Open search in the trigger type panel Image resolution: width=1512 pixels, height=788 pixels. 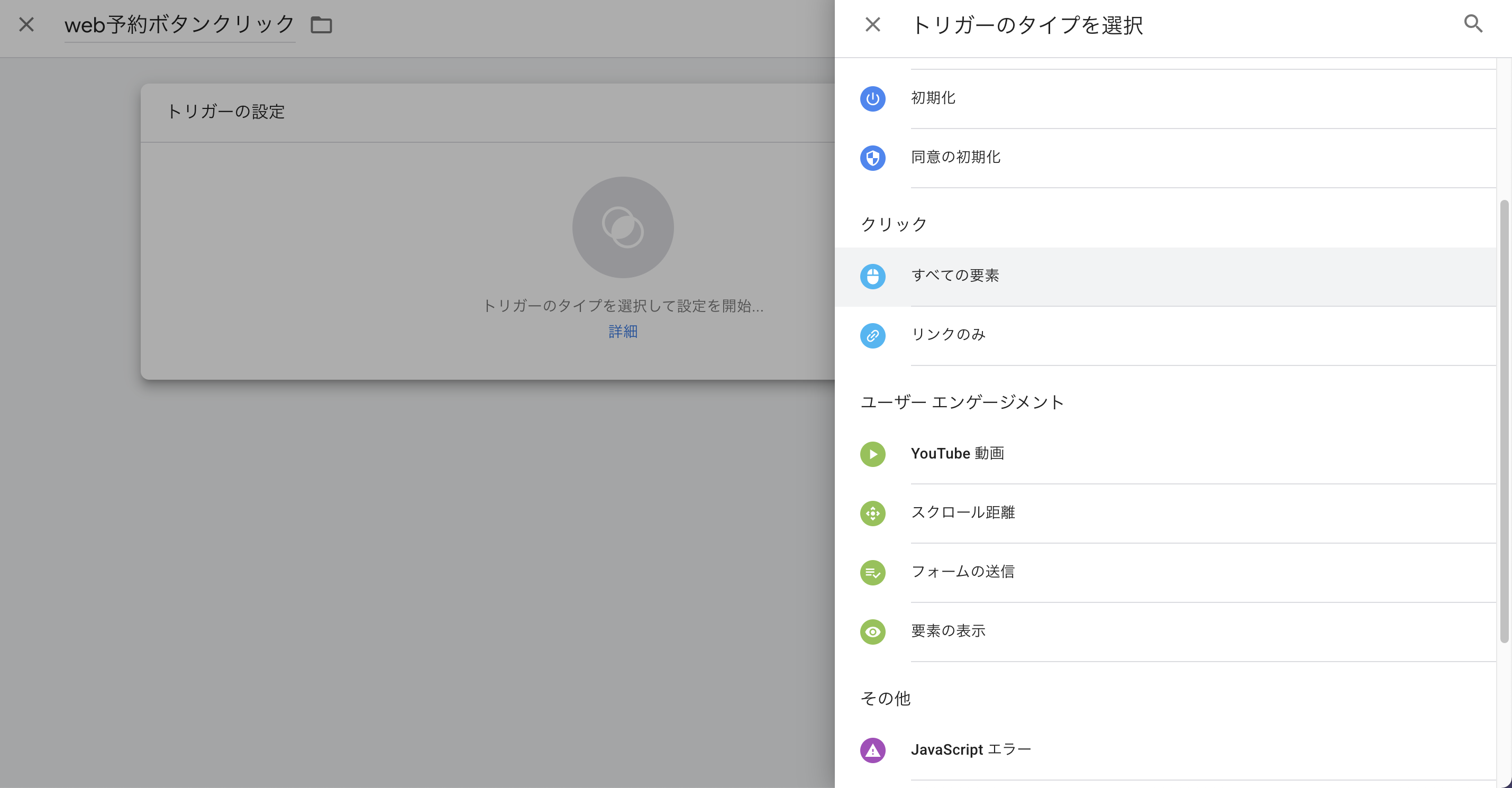click(x=1473, y=24)
